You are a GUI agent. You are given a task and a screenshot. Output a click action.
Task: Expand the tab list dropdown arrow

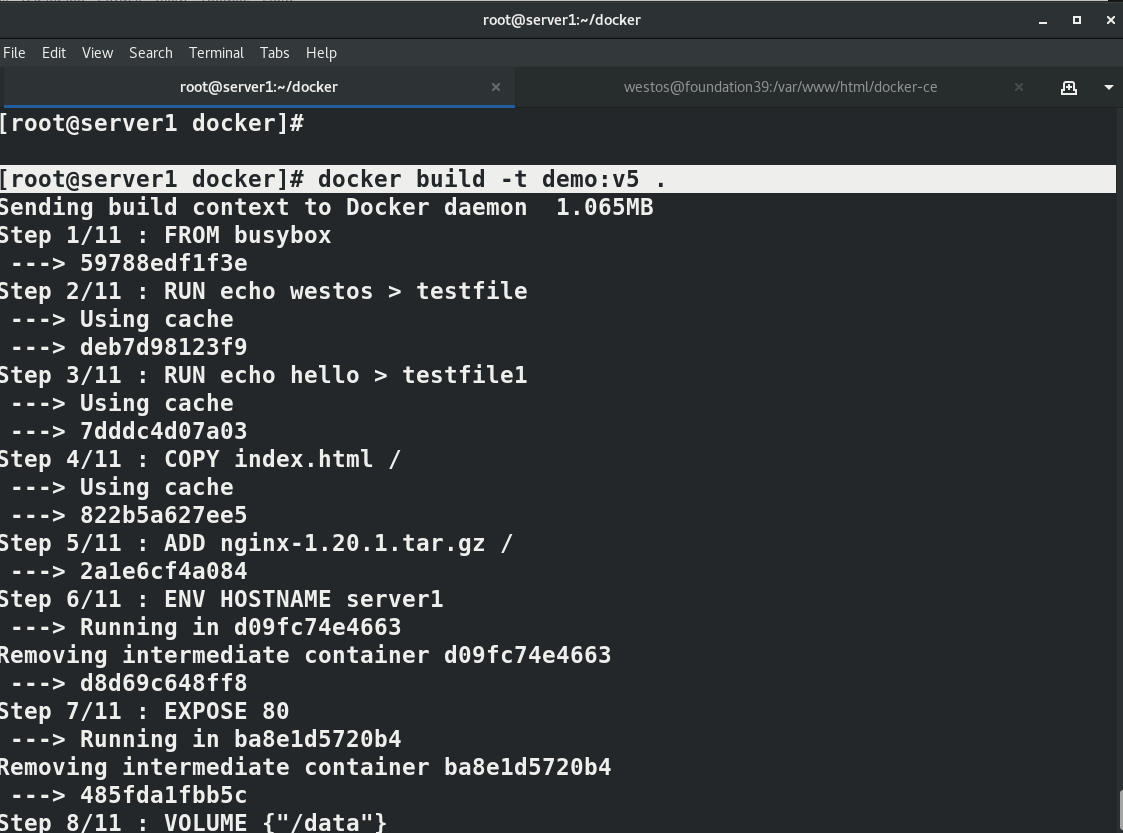(1109, 87)
